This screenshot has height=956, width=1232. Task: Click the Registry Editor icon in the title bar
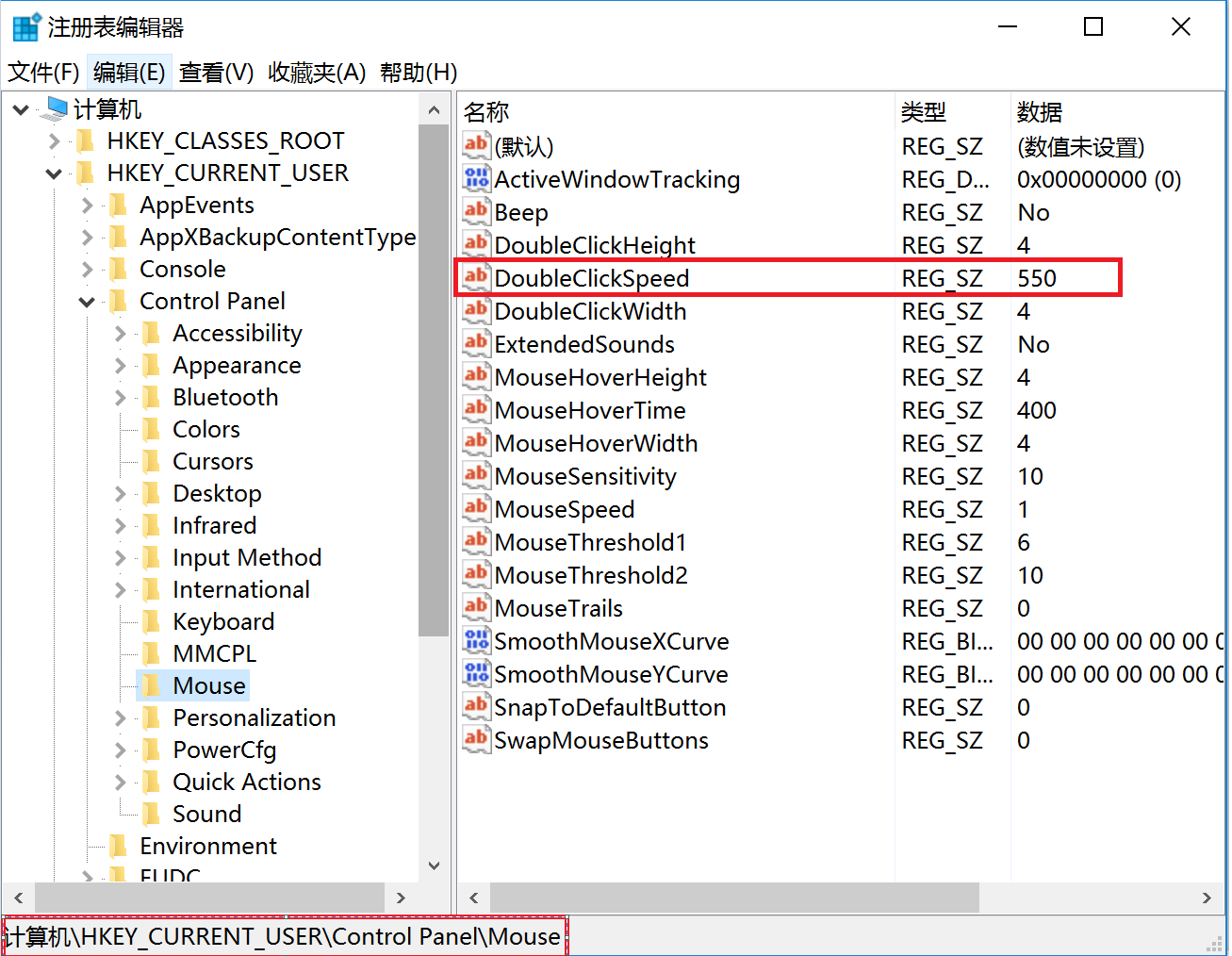pyautogui.click(x=25, y=25)
